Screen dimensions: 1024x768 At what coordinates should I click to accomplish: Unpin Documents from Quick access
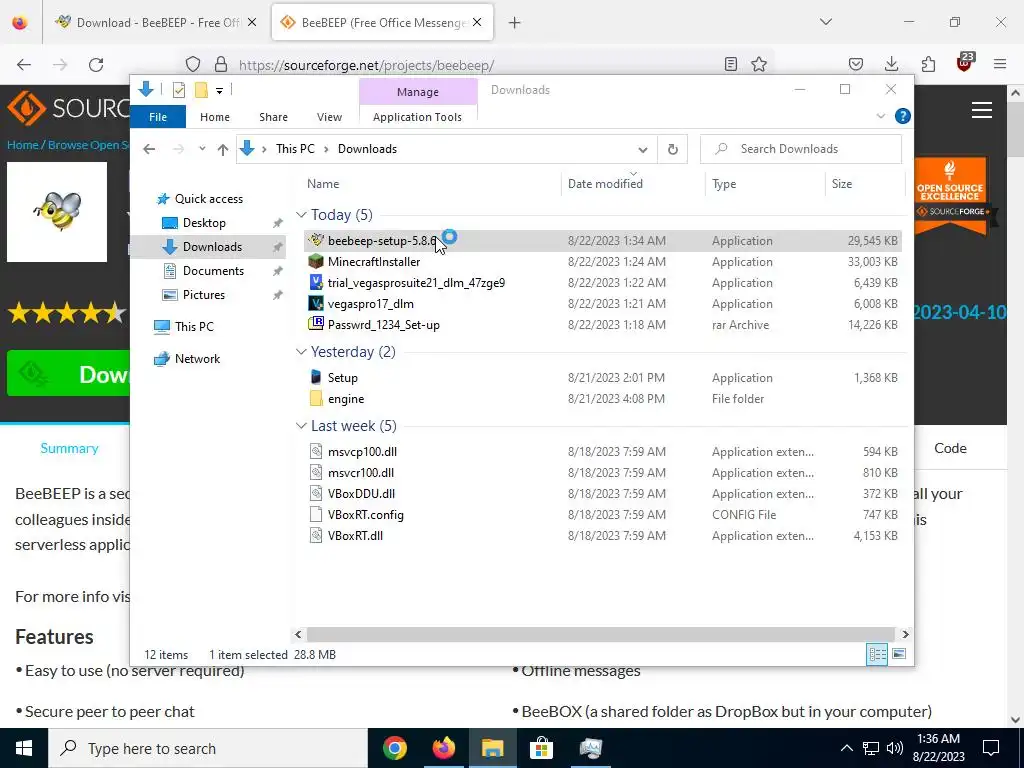click(x=278, y=271)
